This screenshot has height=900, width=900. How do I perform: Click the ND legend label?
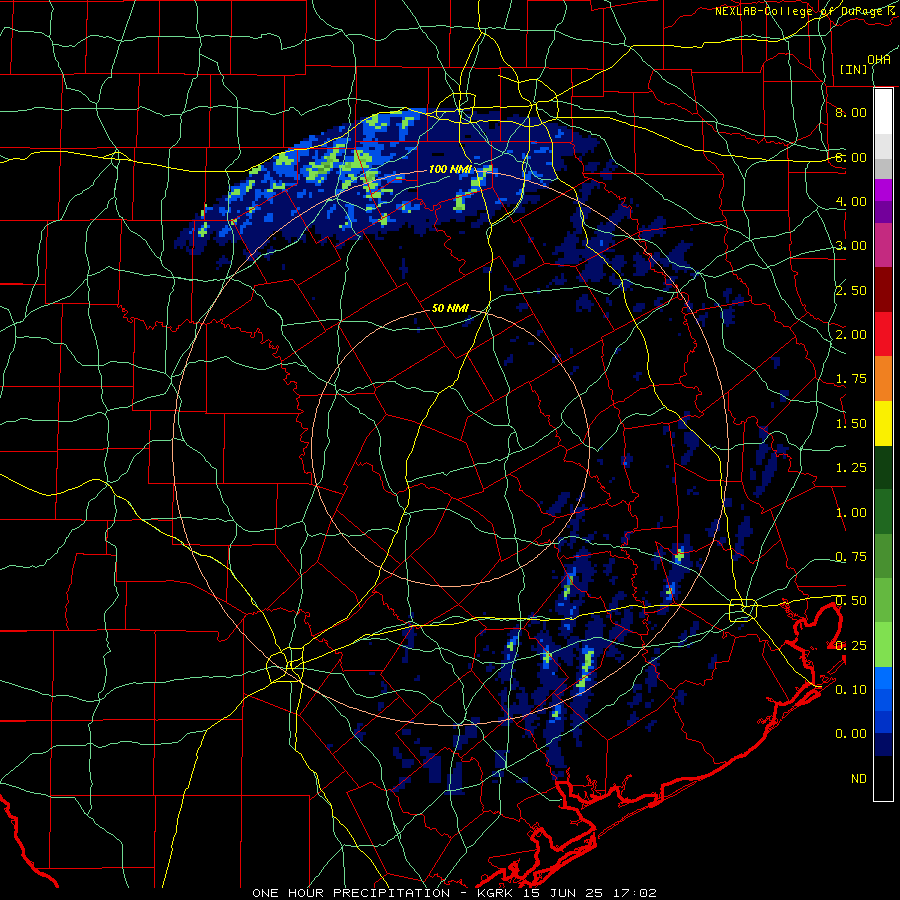point(859,779)
